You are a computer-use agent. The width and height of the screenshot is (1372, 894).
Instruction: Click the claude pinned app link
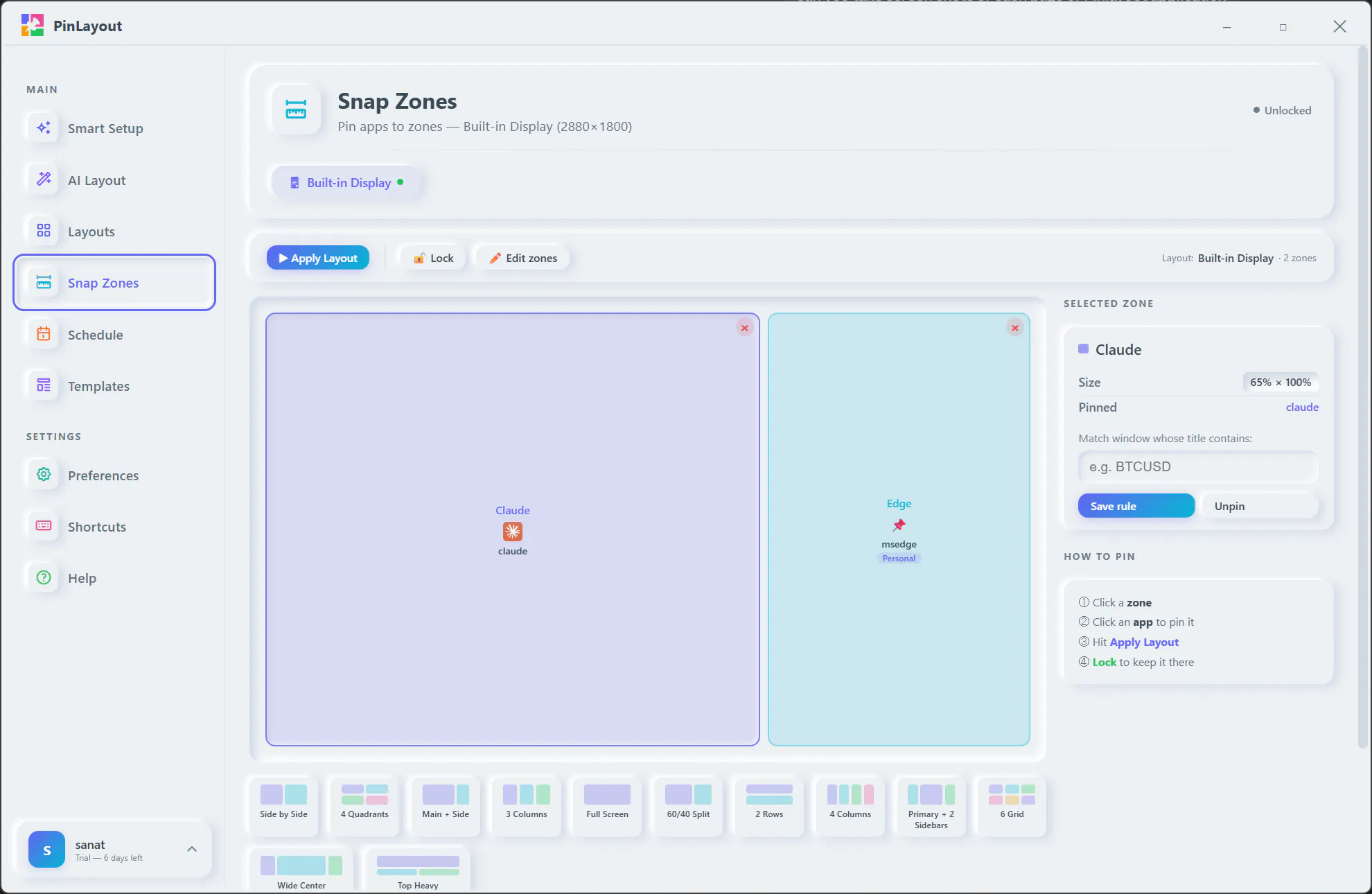1302,407
